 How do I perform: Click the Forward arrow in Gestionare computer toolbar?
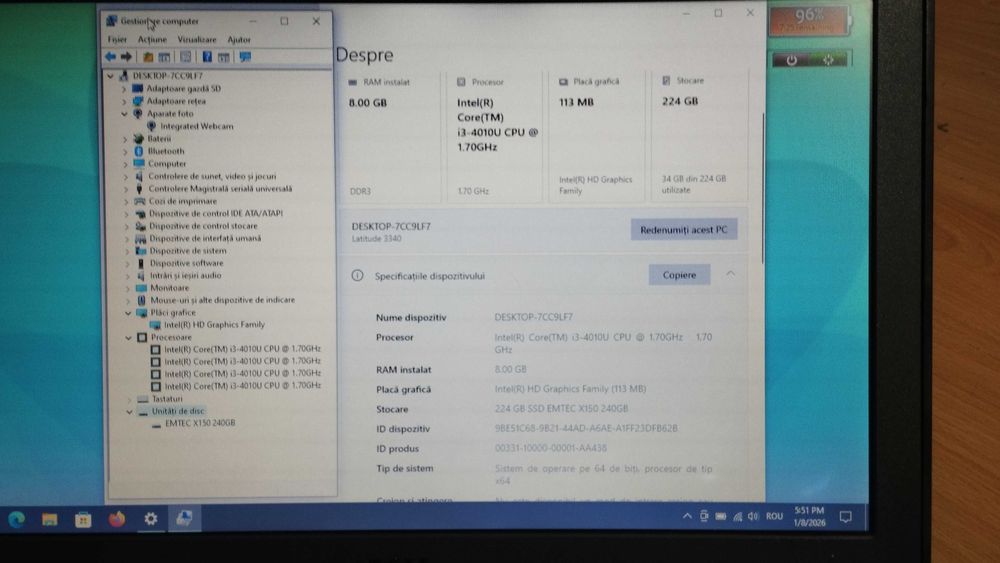pyautogui.click(x=126, y=57)
